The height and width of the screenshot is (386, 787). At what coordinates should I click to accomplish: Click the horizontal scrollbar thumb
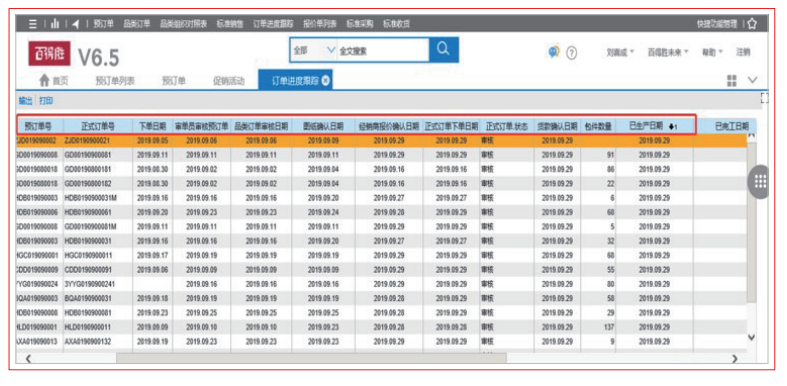[311, 358]
